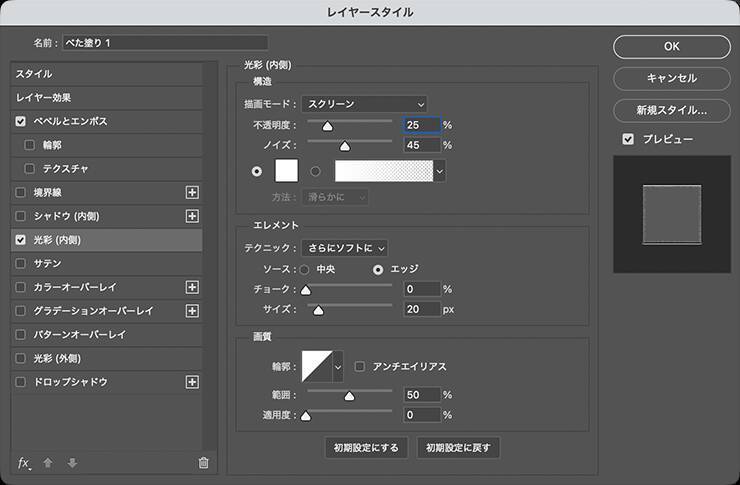Select the エッジ source radio button
Screen dimensions: 740x485
[378, 269]
